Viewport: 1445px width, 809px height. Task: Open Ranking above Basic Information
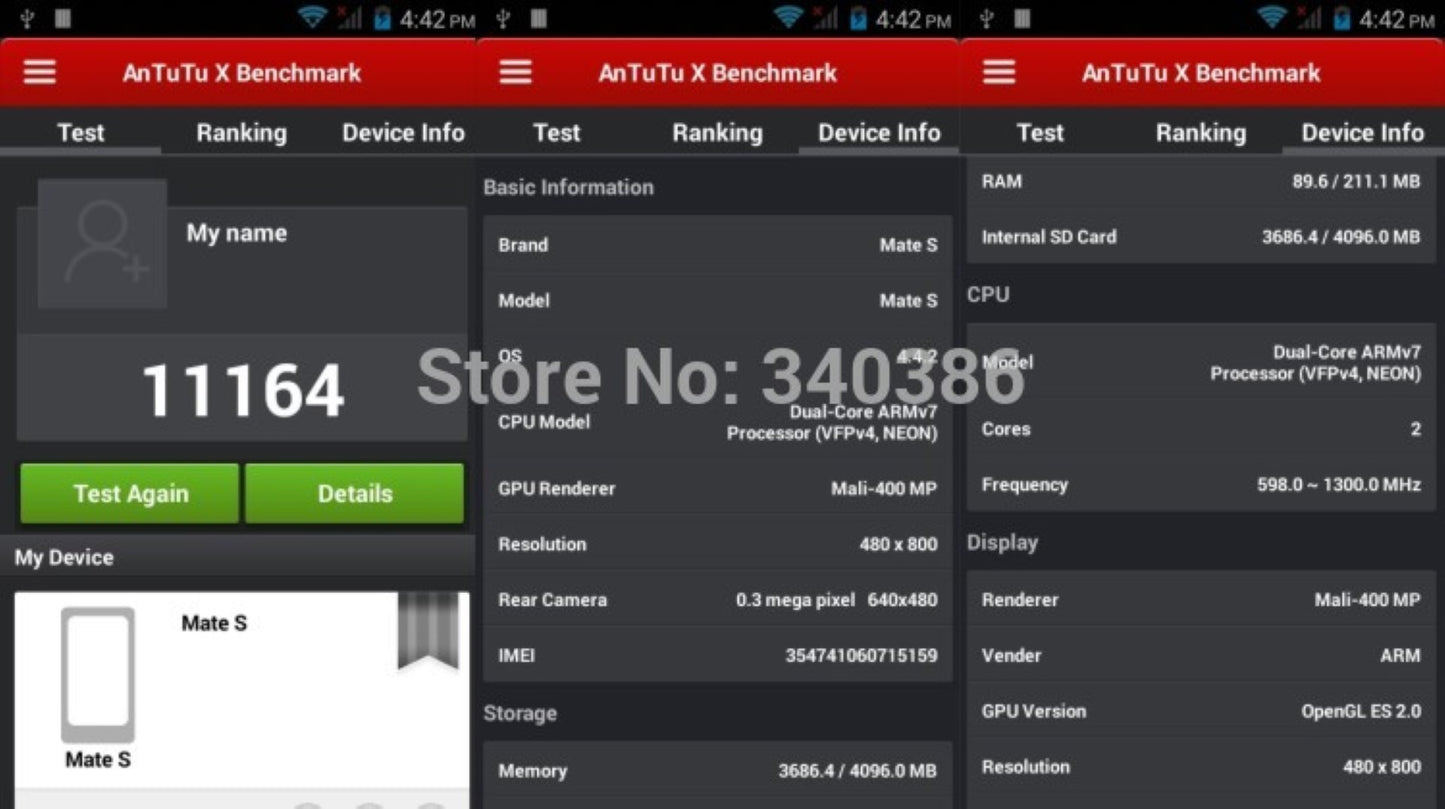[x=717, y=132]
